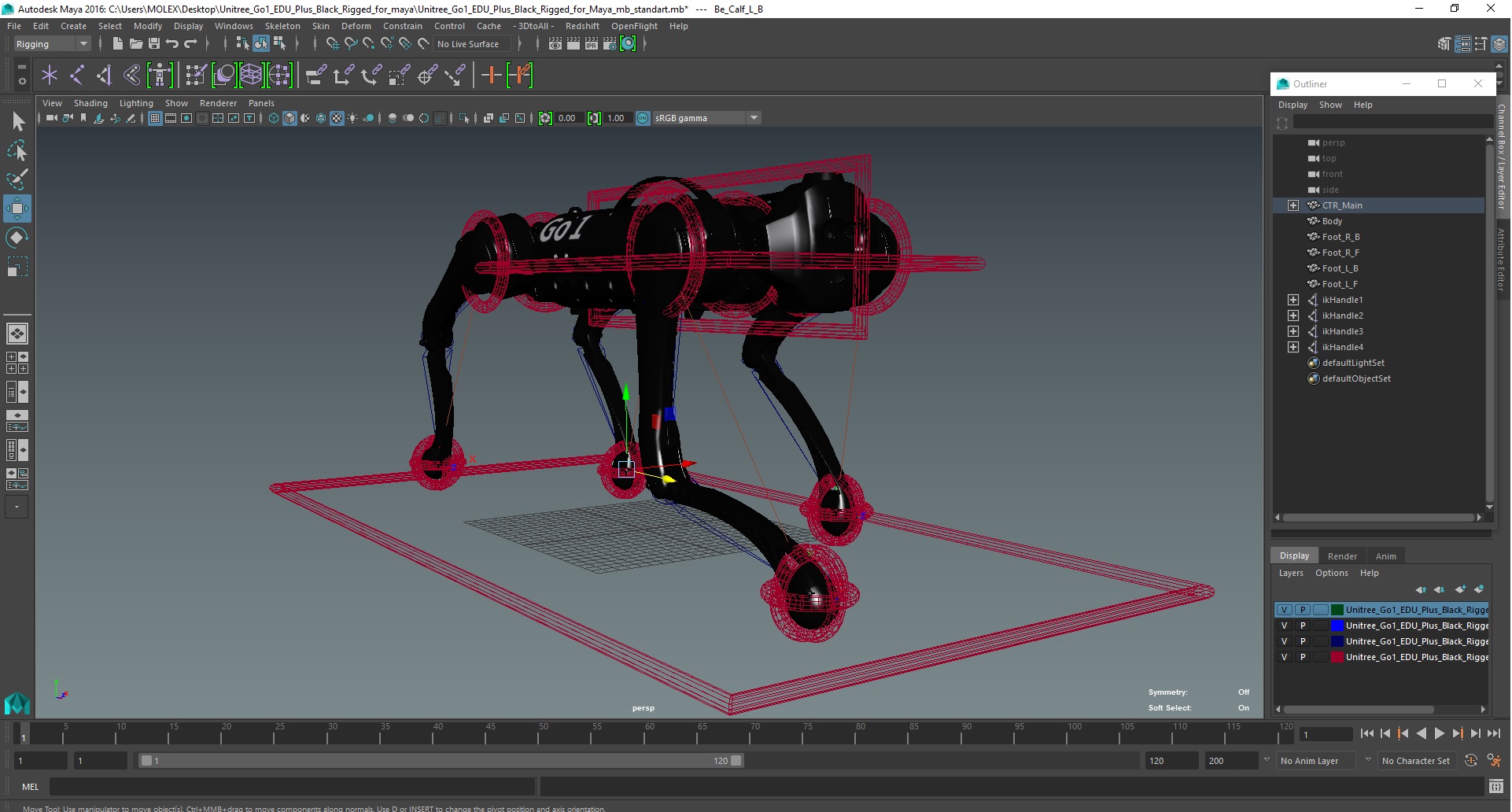Toggle viewport grid display icon
1512x812 pixels.
click(x=155, y=119)
